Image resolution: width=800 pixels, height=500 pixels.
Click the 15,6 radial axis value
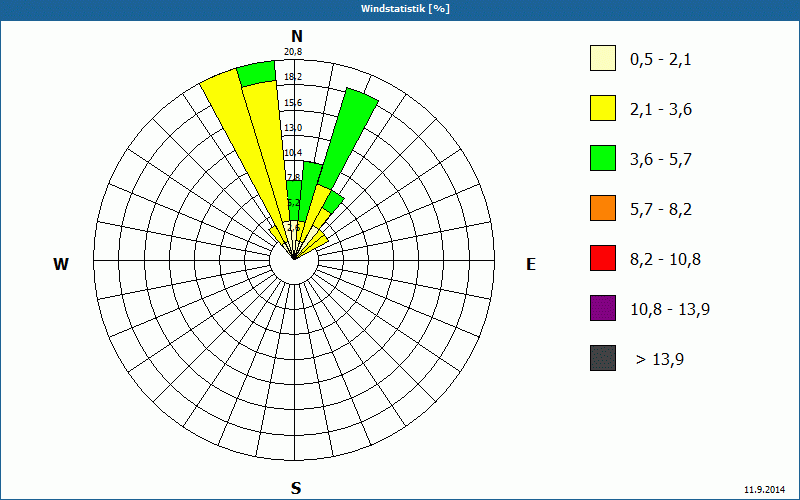[293, 103]
